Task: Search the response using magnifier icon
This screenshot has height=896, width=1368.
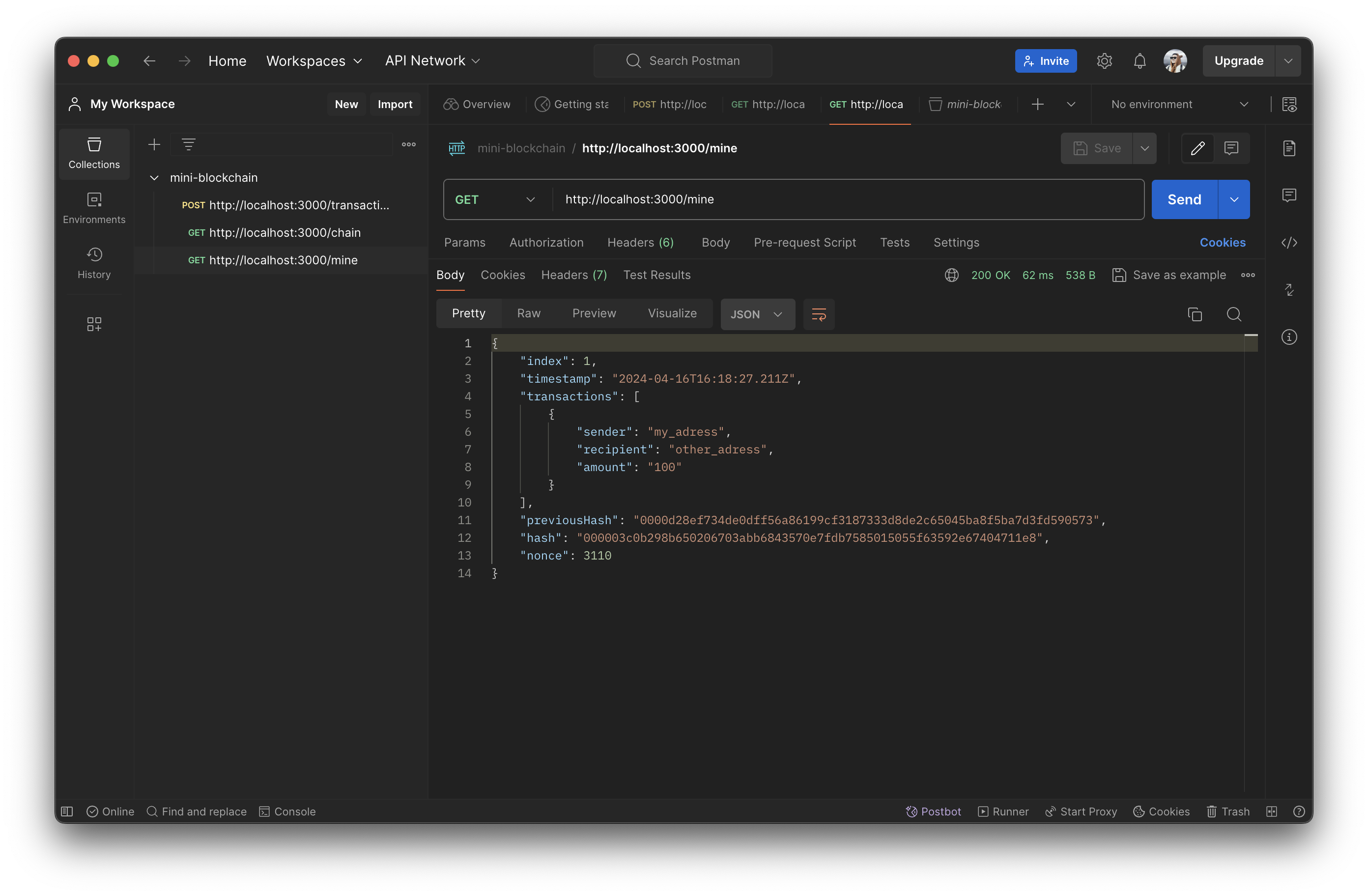Action: pyautogui.click(x=1233, y=314)
